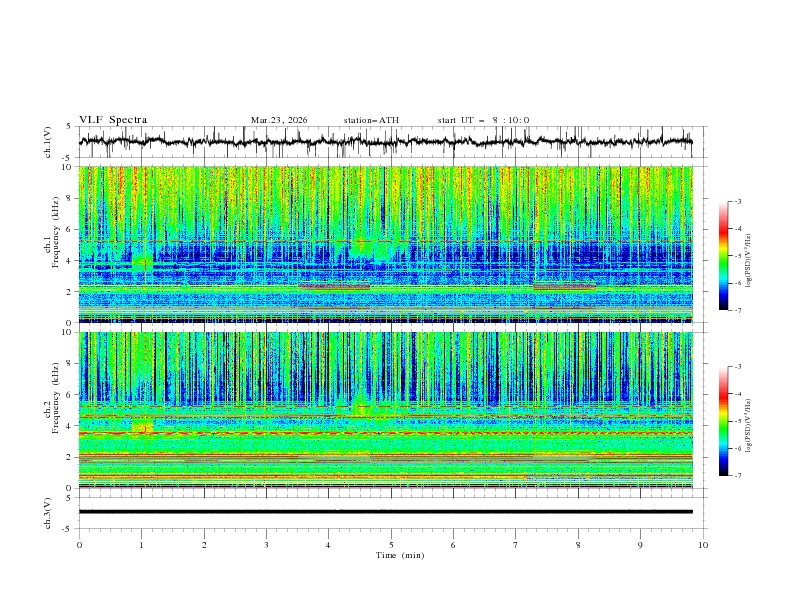Image resolution: width=792 pixels, height=612 pixels.
Task: Select the date text "Mar.23, 2026"
Action: point(279,120)
